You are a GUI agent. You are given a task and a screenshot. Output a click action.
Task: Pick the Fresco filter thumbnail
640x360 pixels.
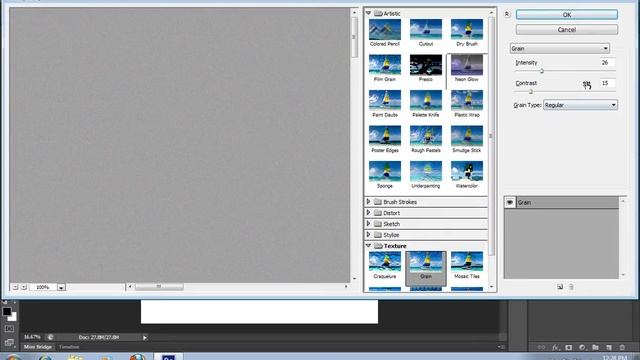click(426, 65)
